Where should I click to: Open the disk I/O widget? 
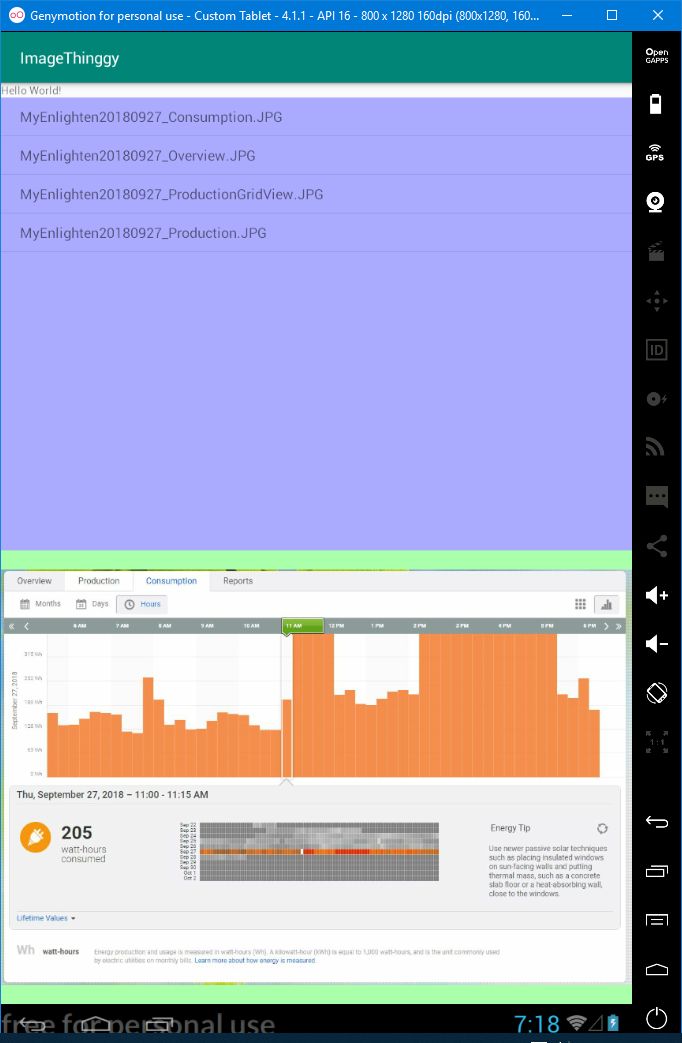[x=656, y=398]
